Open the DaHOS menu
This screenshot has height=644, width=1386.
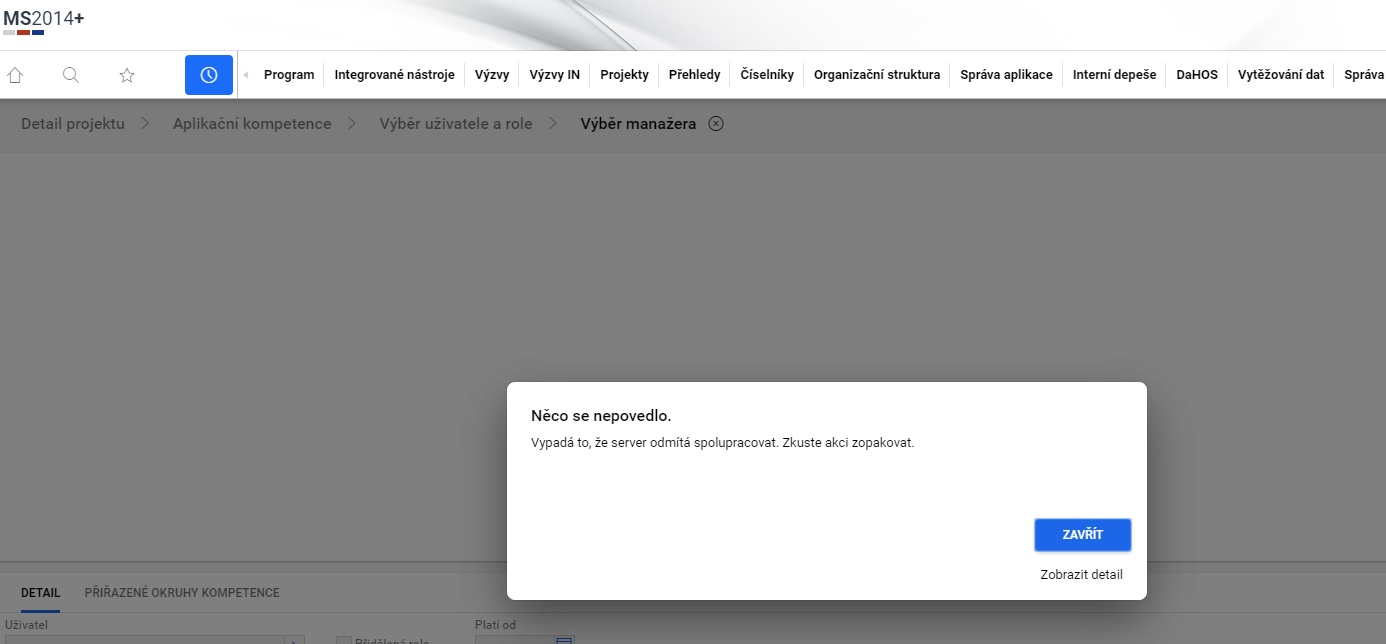tap(1197, 75)
